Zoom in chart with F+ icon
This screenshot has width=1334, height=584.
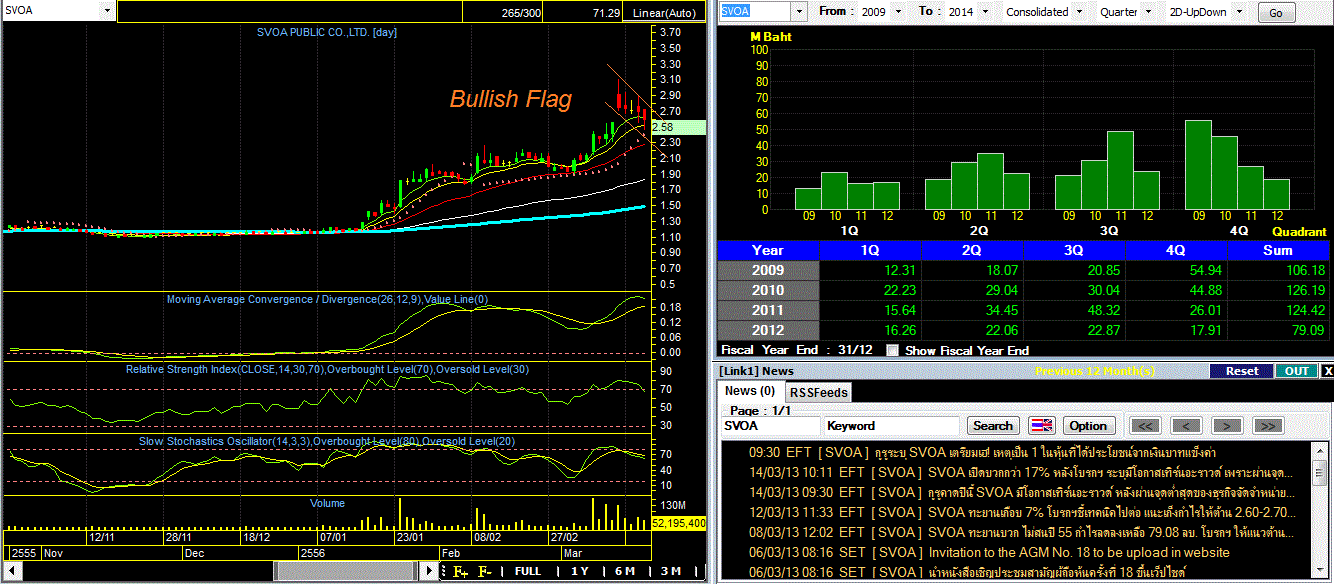(x=461, y=571)
